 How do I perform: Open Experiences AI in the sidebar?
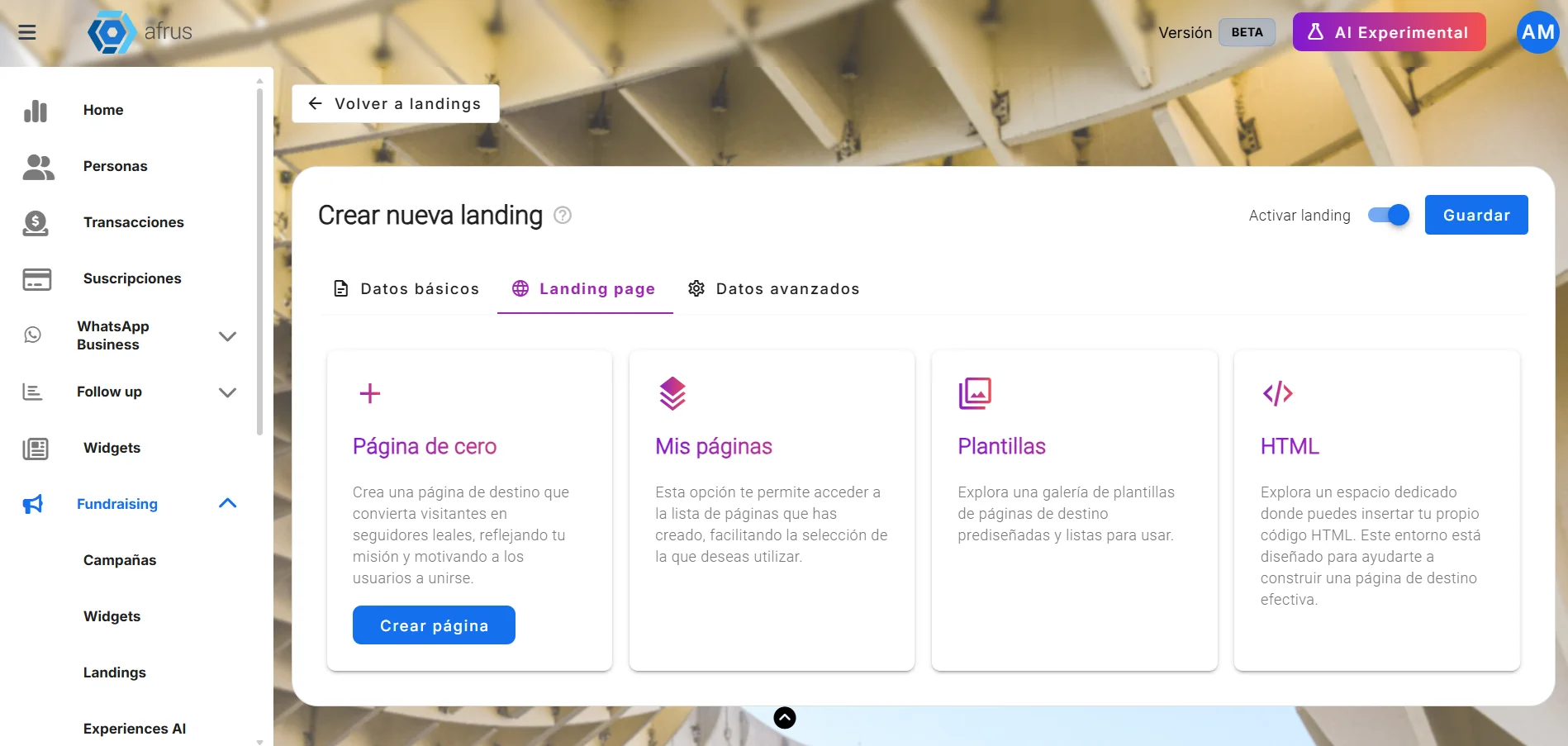point(135,729)
